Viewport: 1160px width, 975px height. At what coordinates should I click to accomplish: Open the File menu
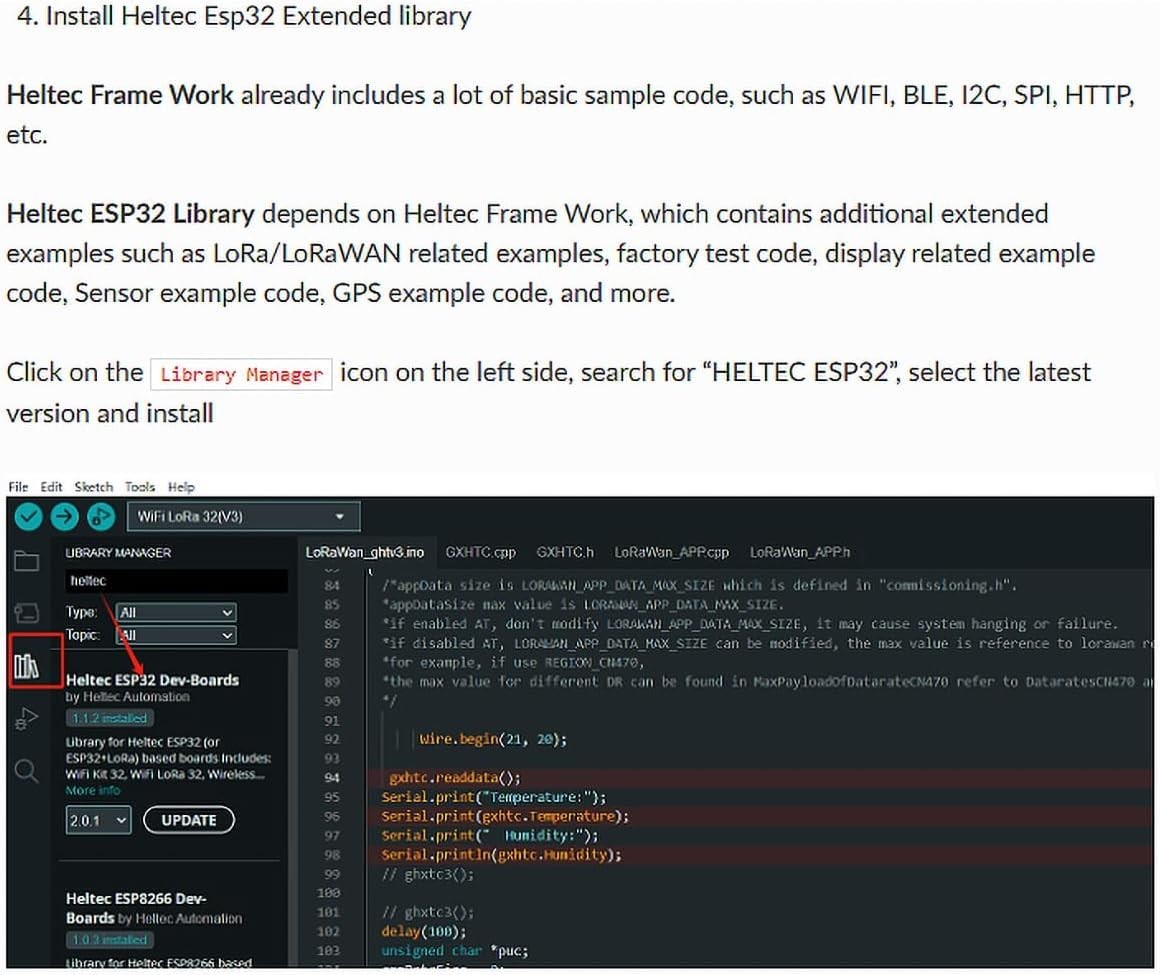tap(18, 487)
